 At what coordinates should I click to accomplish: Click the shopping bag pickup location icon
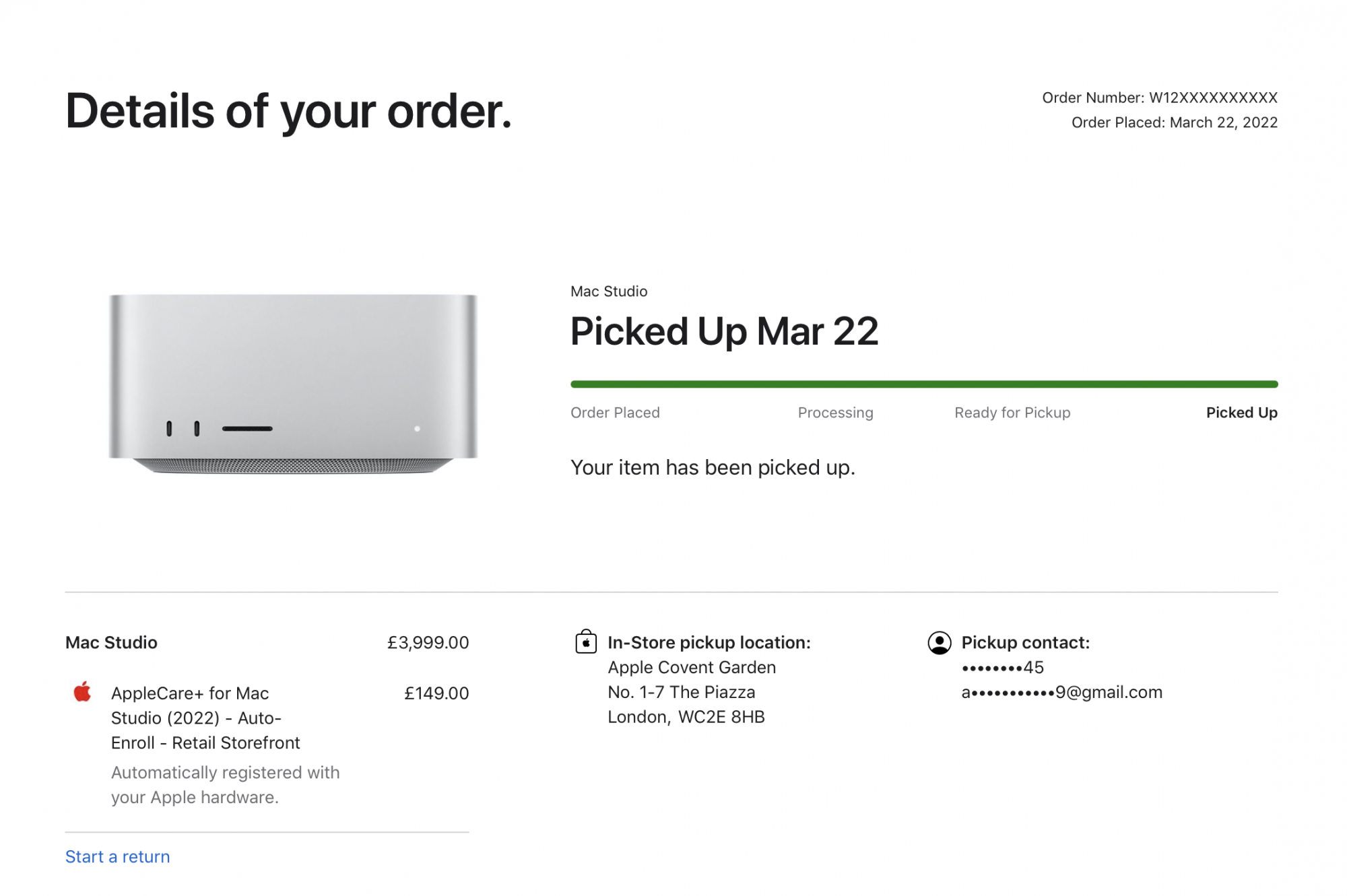(586, 642)
